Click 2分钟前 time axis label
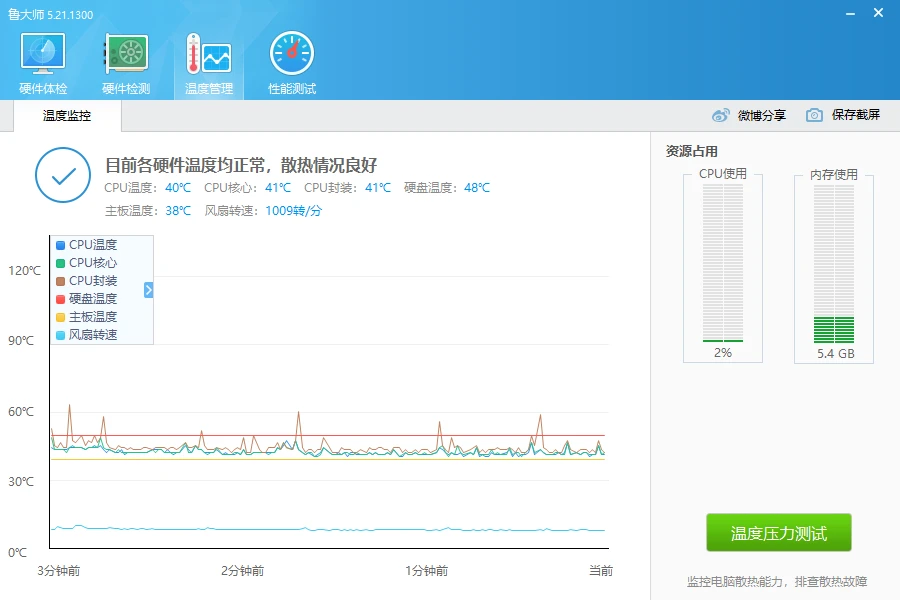Viewport: 900px width, 600px height. pos(243,571)
